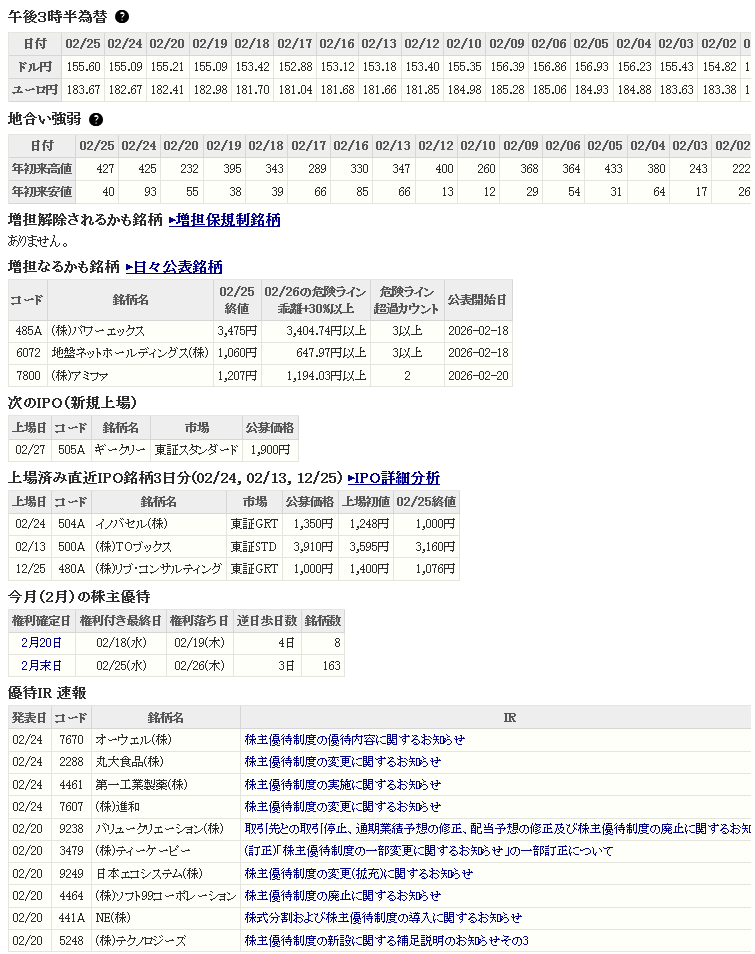755x954 pixels.
Task: Open ティーケーピー correction notice link
Action: [429, 851]
